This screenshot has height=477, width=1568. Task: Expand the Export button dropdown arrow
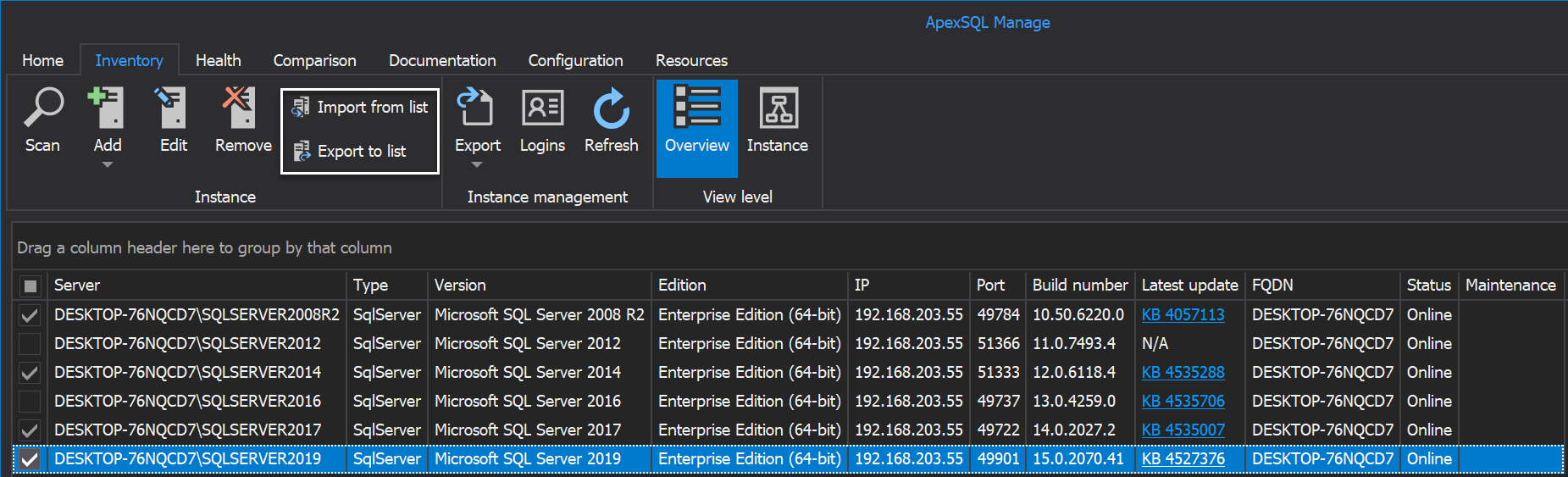pos(477,165)
